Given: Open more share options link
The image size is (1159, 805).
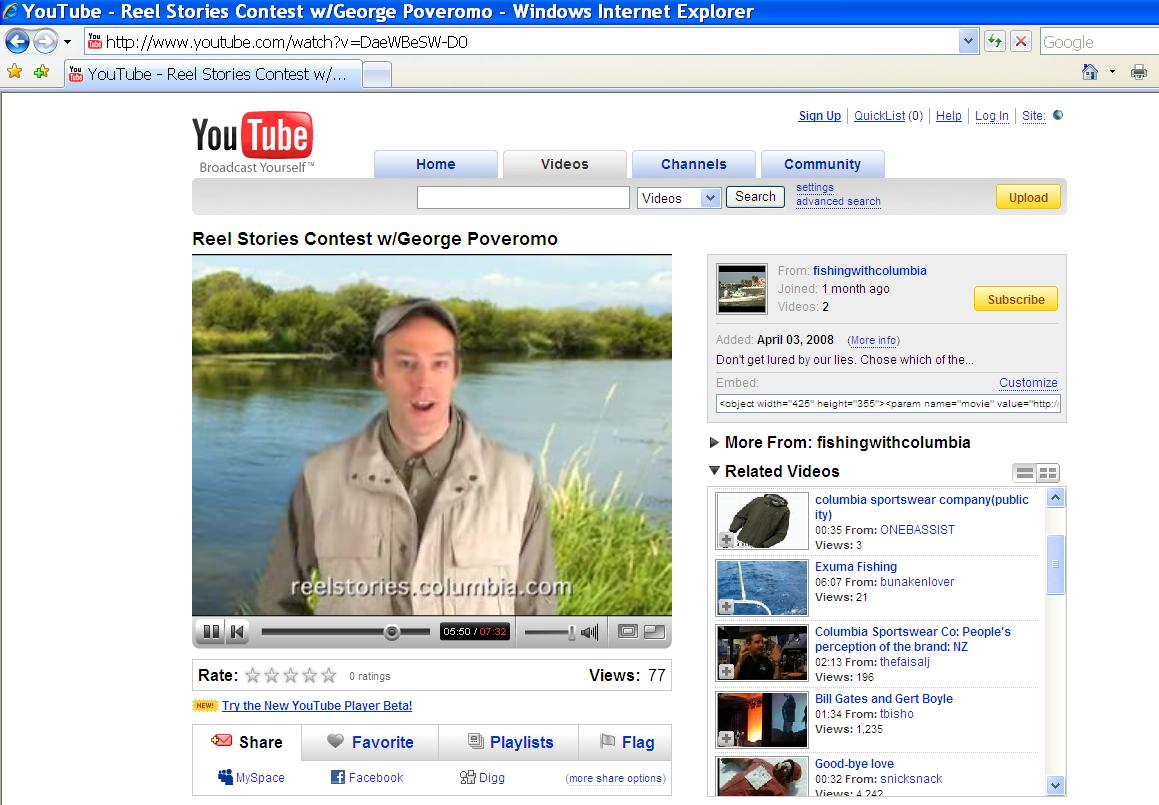Looking at the screenshot, I should 616,778.
